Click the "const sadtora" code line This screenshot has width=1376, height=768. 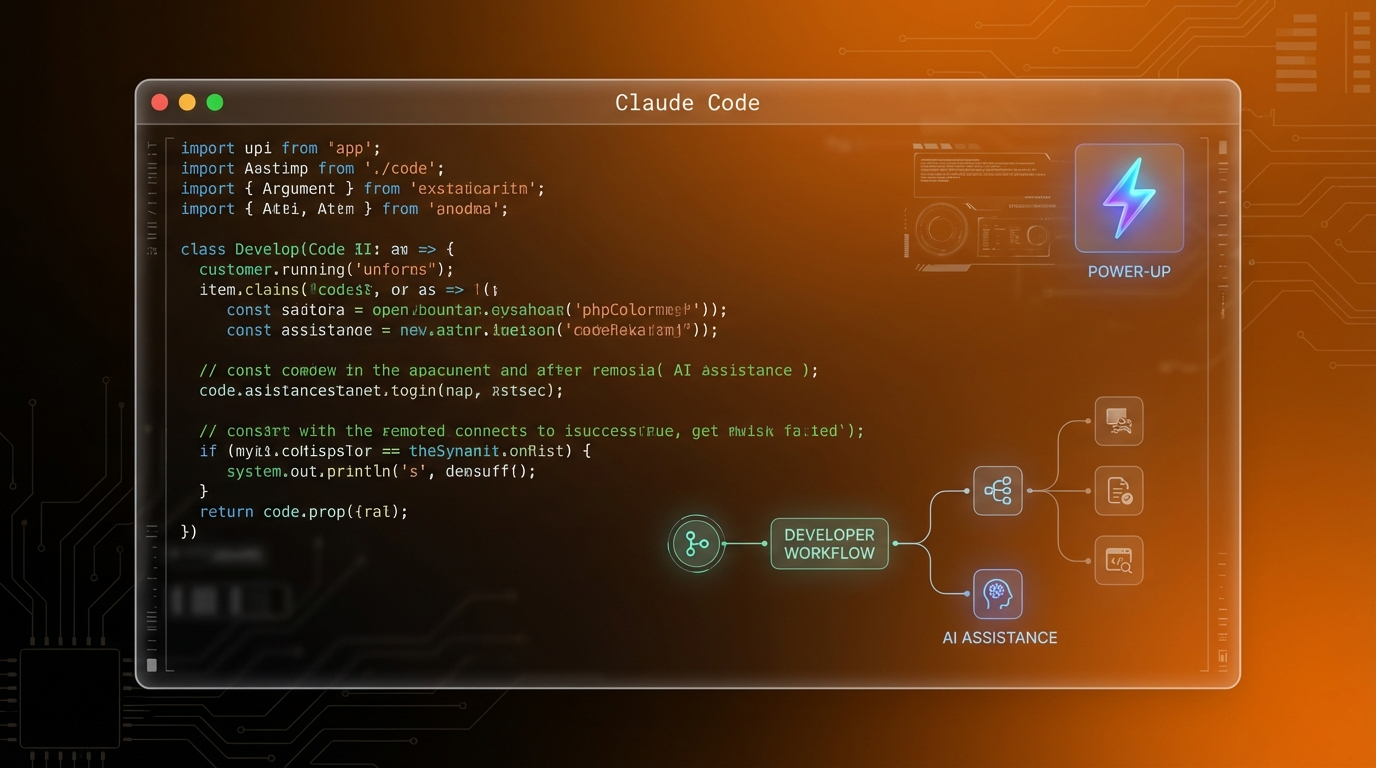tap(477, 310)
